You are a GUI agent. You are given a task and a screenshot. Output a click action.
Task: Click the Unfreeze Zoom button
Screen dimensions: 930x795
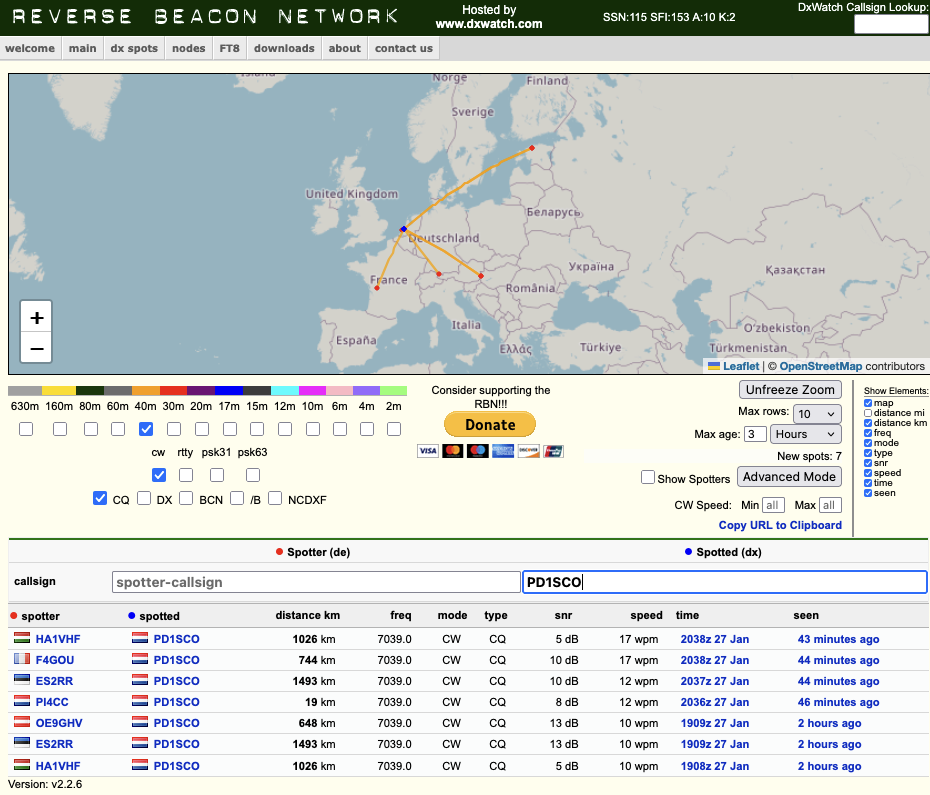790,390
